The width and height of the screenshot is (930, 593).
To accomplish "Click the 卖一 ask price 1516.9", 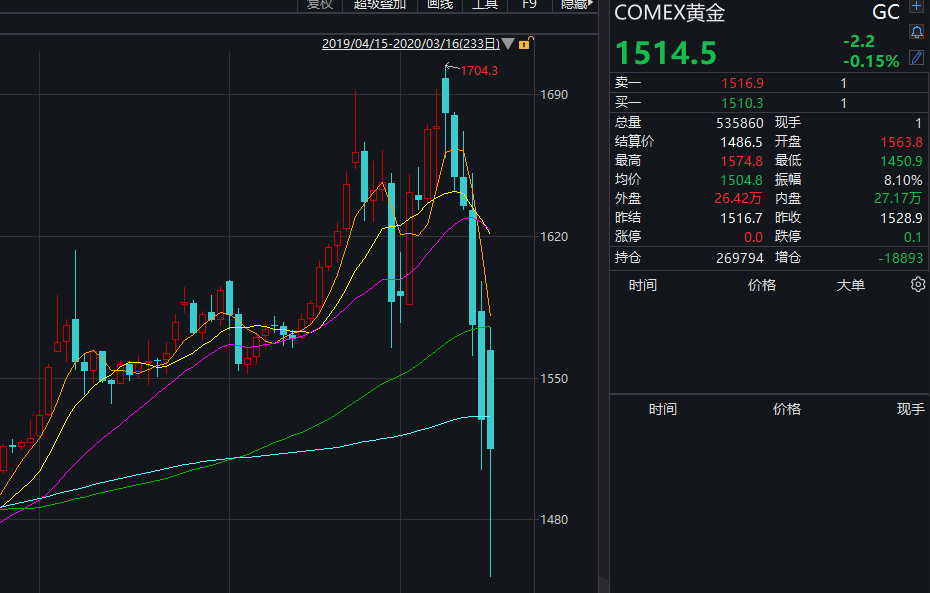I will pyautogui.click(x=742, y=83).
